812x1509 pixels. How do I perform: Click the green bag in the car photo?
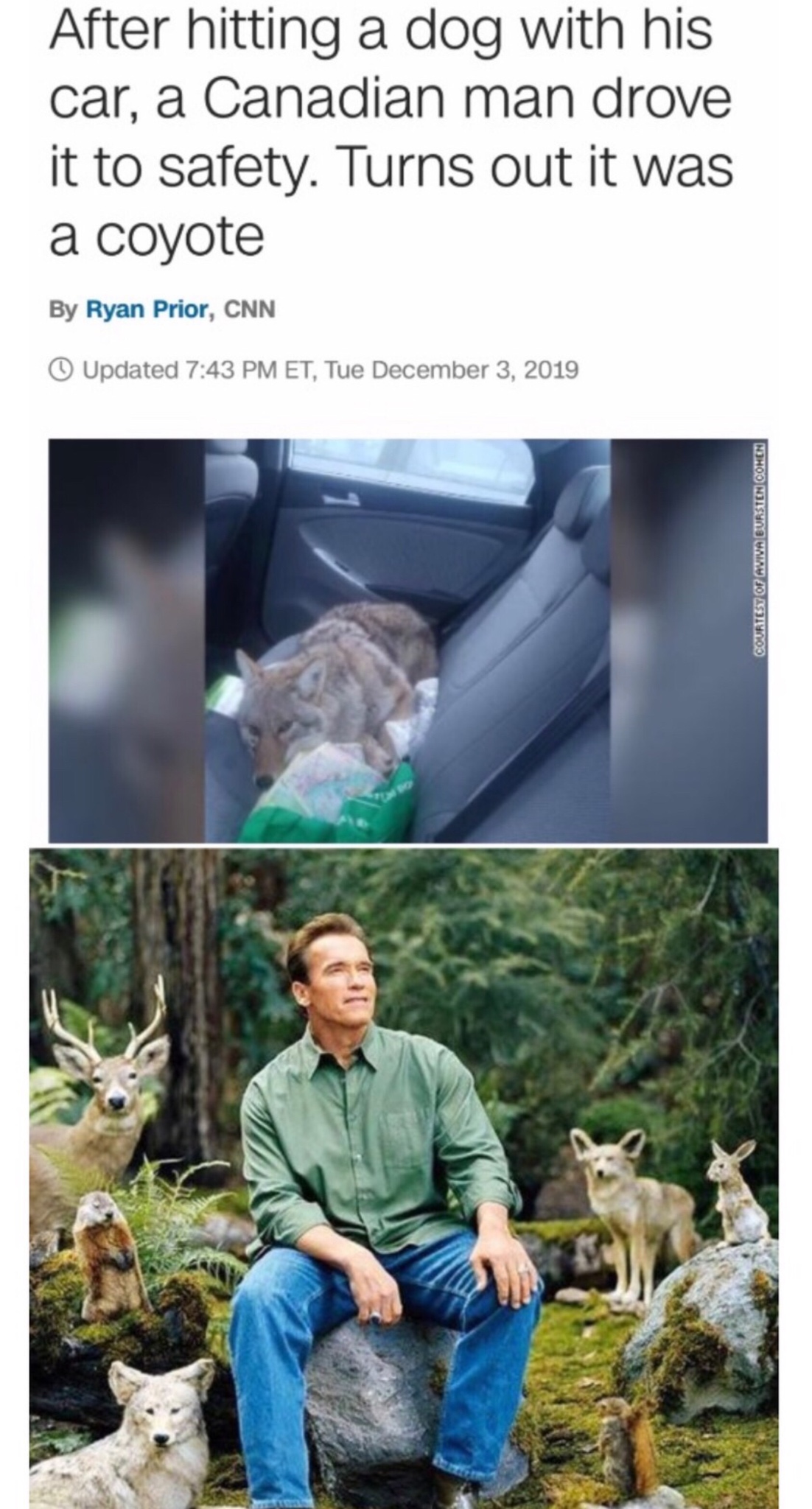tap(361, 807)
